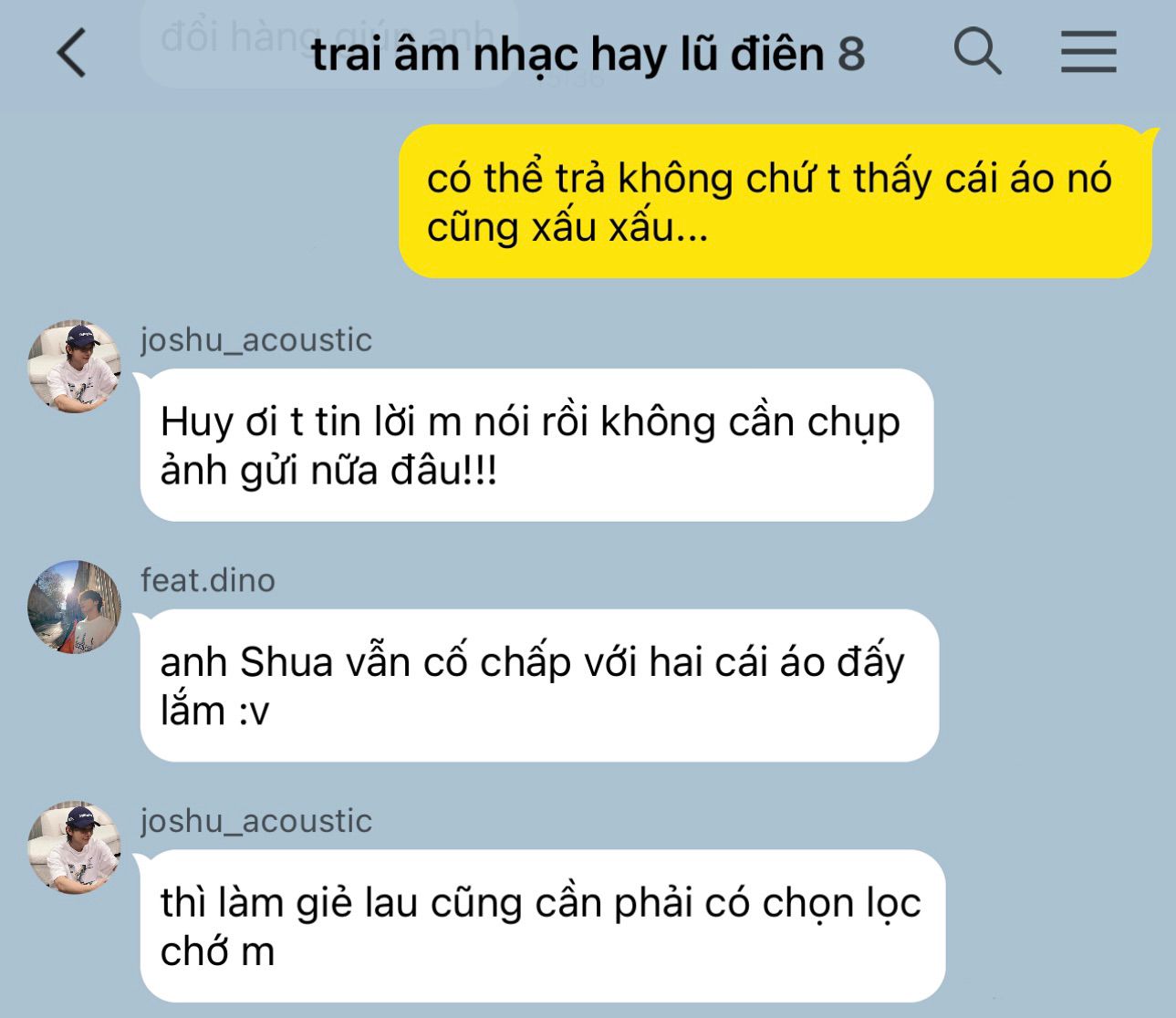
Task: Open joshu_acoustic's avatar beside the 'giẻ lau' message
Action: pos(74,847)
